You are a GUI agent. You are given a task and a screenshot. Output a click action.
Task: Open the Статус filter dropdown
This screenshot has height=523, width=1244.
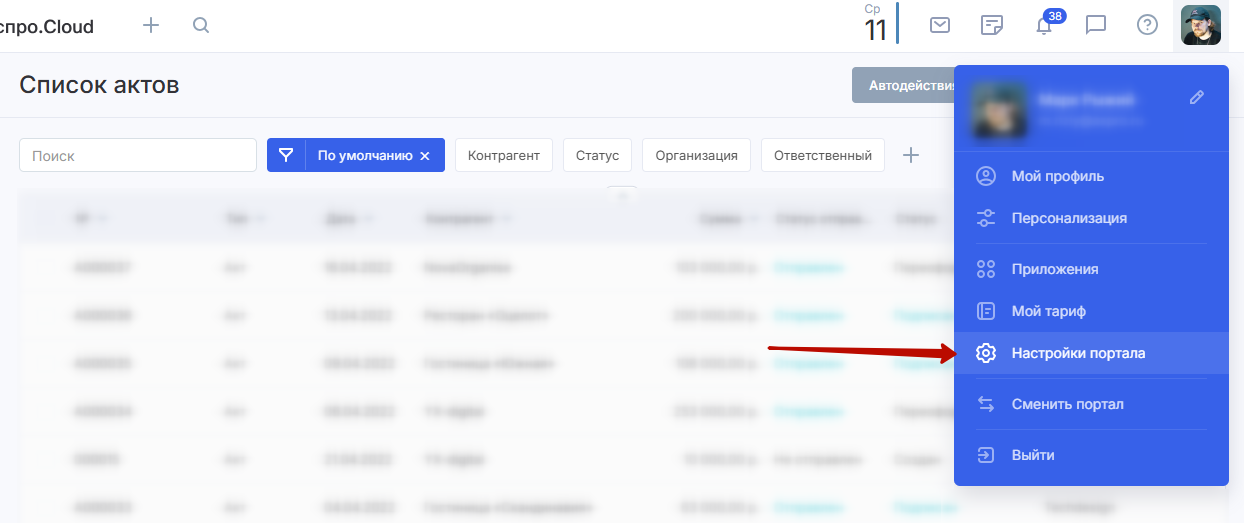(597, 156)
